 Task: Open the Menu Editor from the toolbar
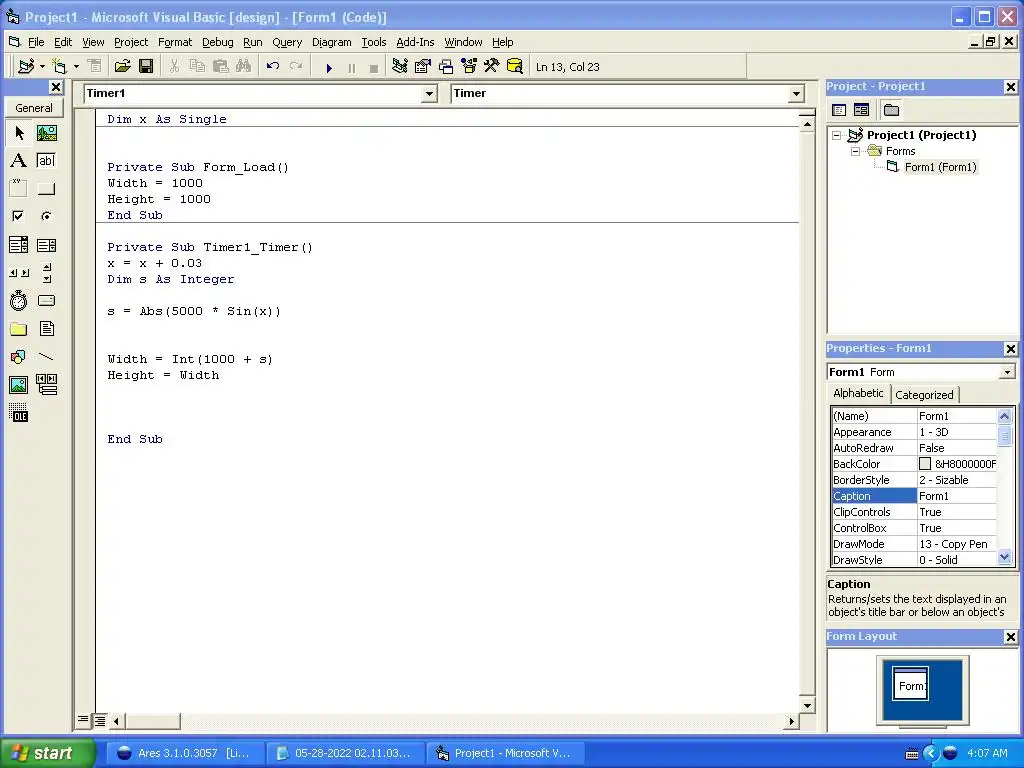[x=95, y=67]
